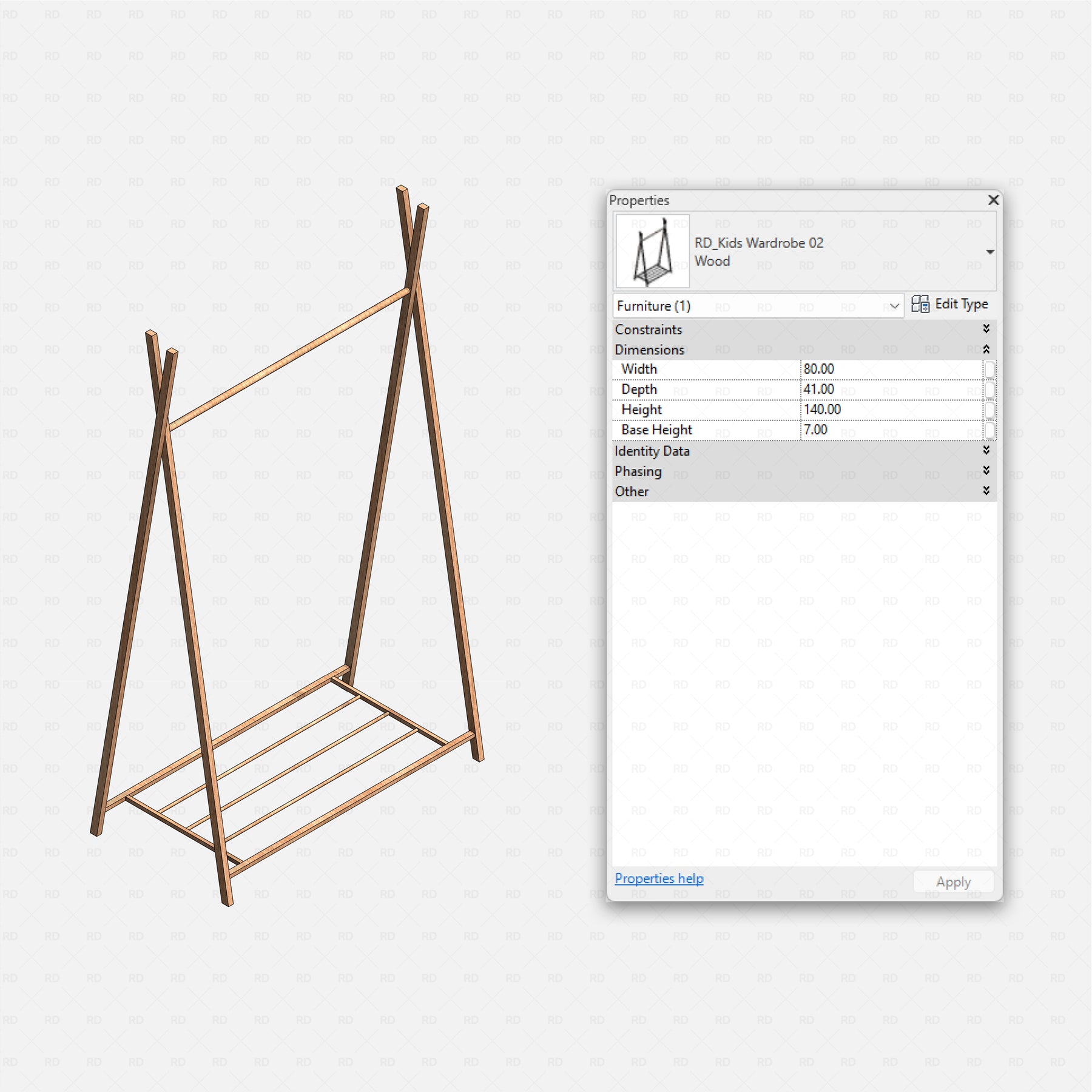Click the RD_Kids Wardrobe 02 preview thumbnail
The image size is (1092, 1092).
pyautogui.click(x=652, y=251)
